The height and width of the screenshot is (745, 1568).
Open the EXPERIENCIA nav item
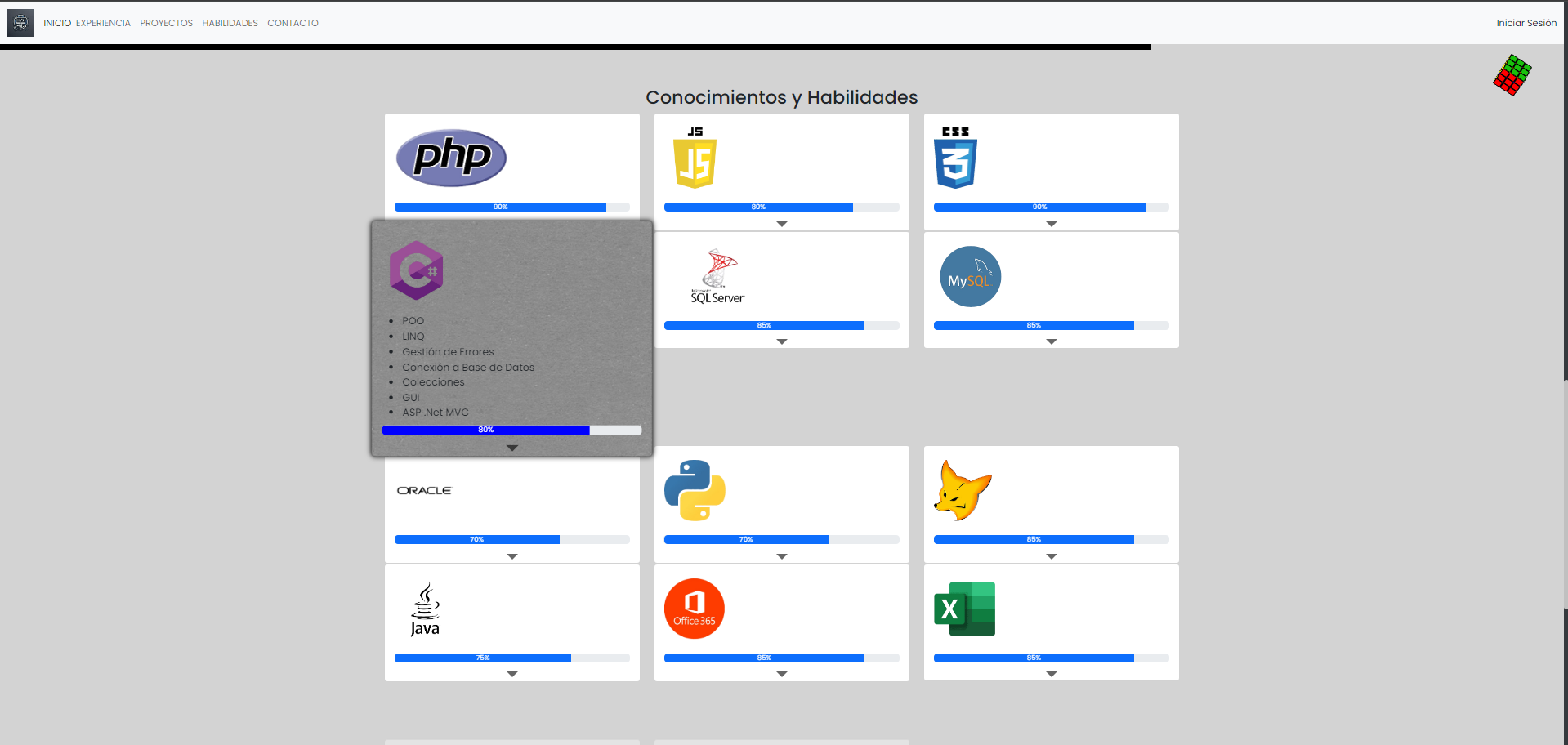pos(103,23)
